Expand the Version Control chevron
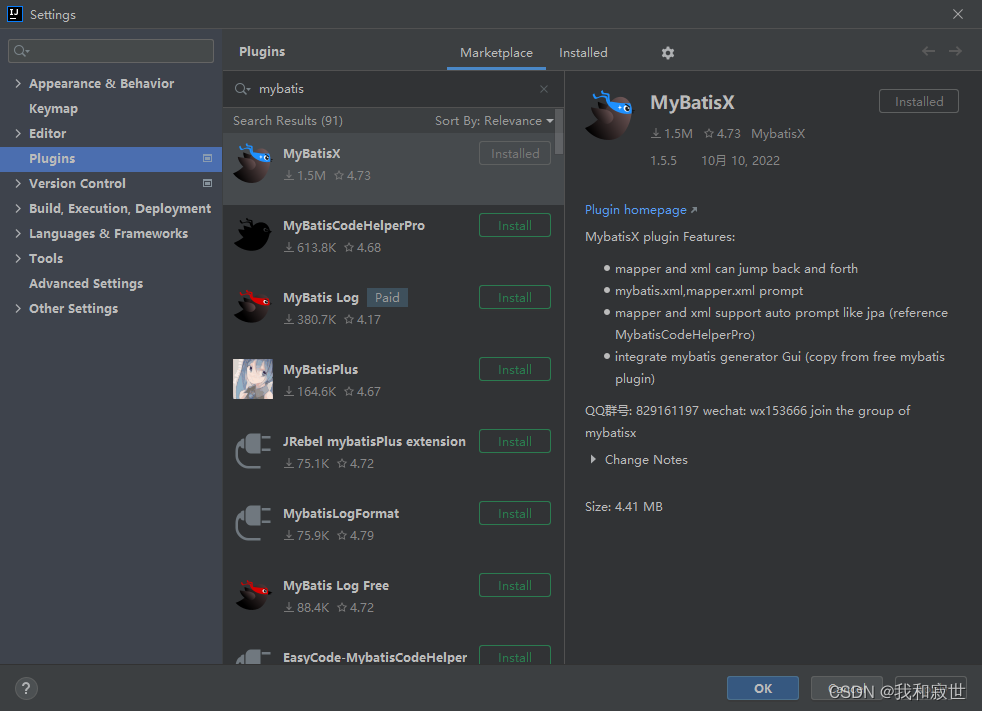 pos(18,184)
